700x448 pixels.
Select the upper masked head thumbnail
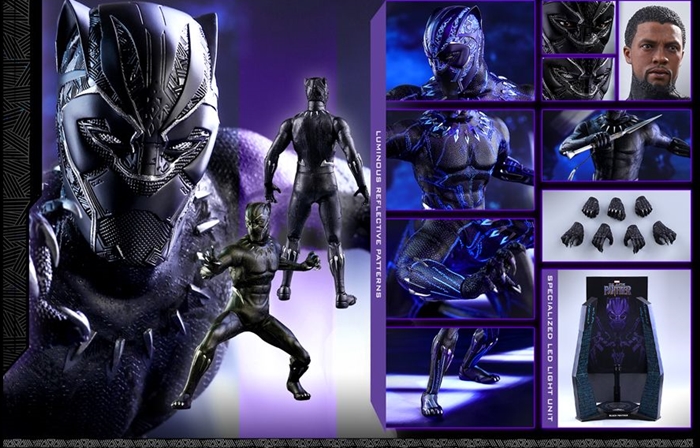point(579,27)
